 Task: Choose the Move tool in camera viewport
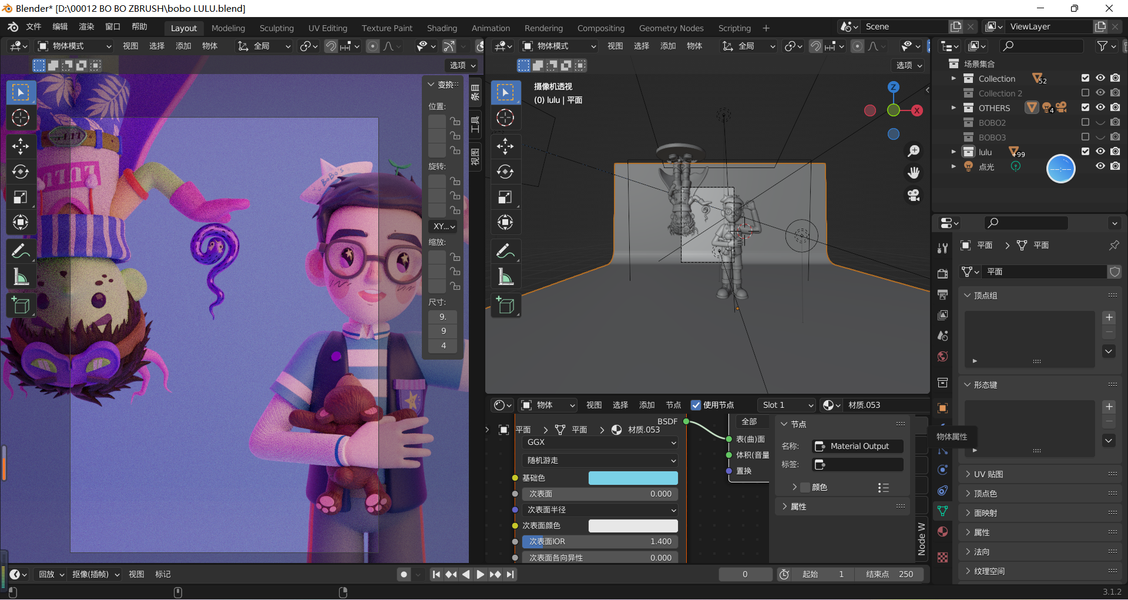[506, 147]
